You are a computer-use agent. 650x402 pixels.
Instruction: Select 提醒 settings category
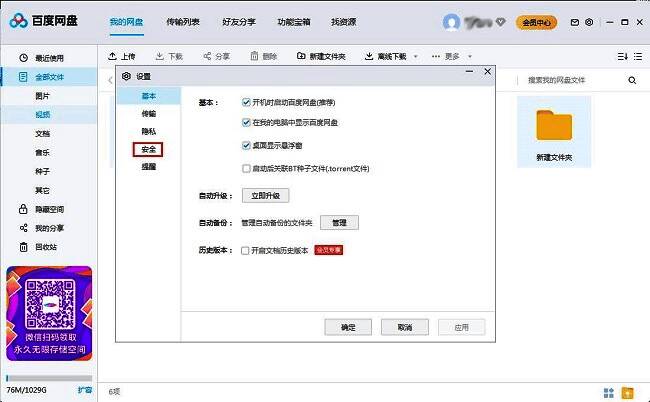pos(148,167)
